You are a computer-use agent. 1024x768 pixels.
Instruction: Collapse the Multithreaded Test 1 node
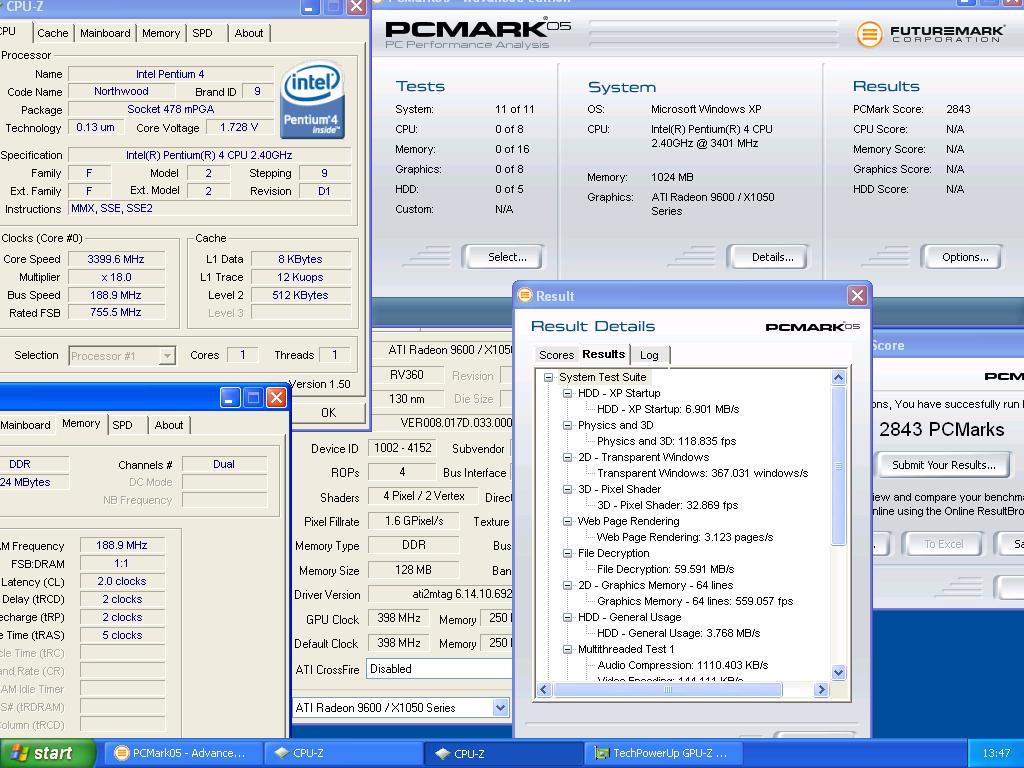pyautogui.click(x=568, y=649)
